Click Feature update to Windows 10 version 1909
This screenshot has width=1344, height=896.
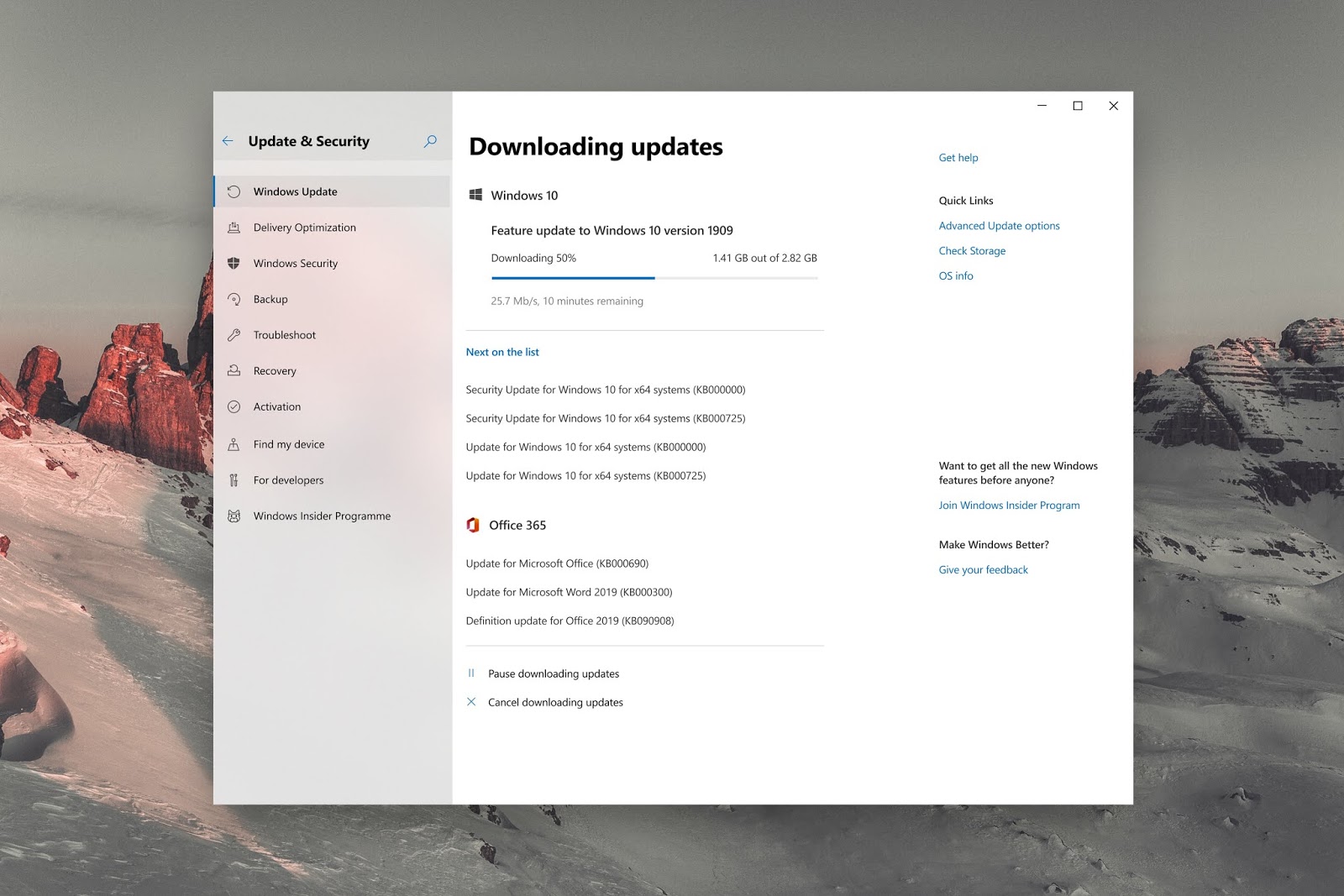[x=612, y=230]
